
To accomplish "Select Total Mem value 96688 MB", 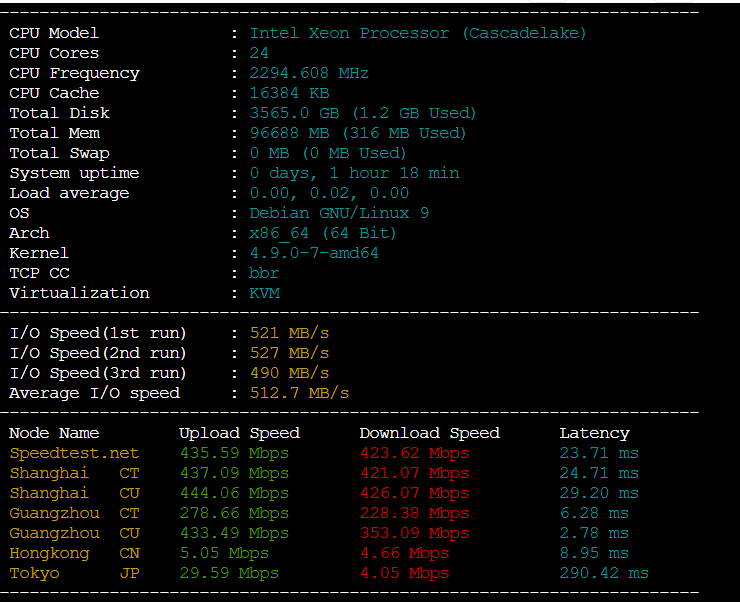I will coord(289,133).
